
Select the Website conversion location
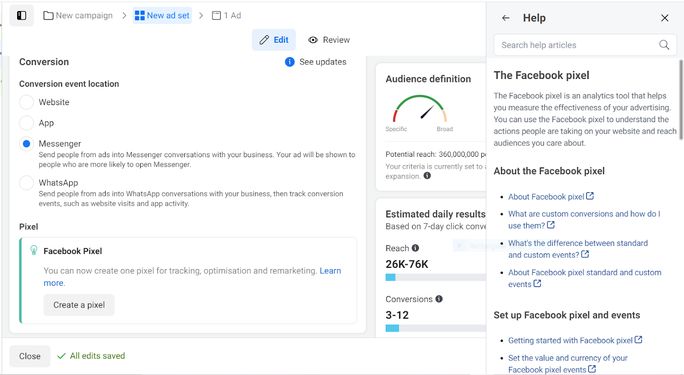(x=27, y=102)
